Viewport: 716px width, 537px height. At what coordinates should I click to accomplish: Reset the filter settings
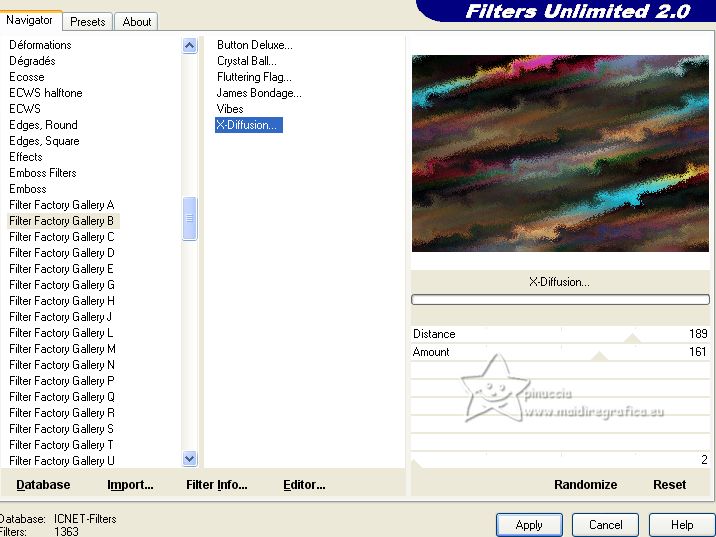pos(669,484)
